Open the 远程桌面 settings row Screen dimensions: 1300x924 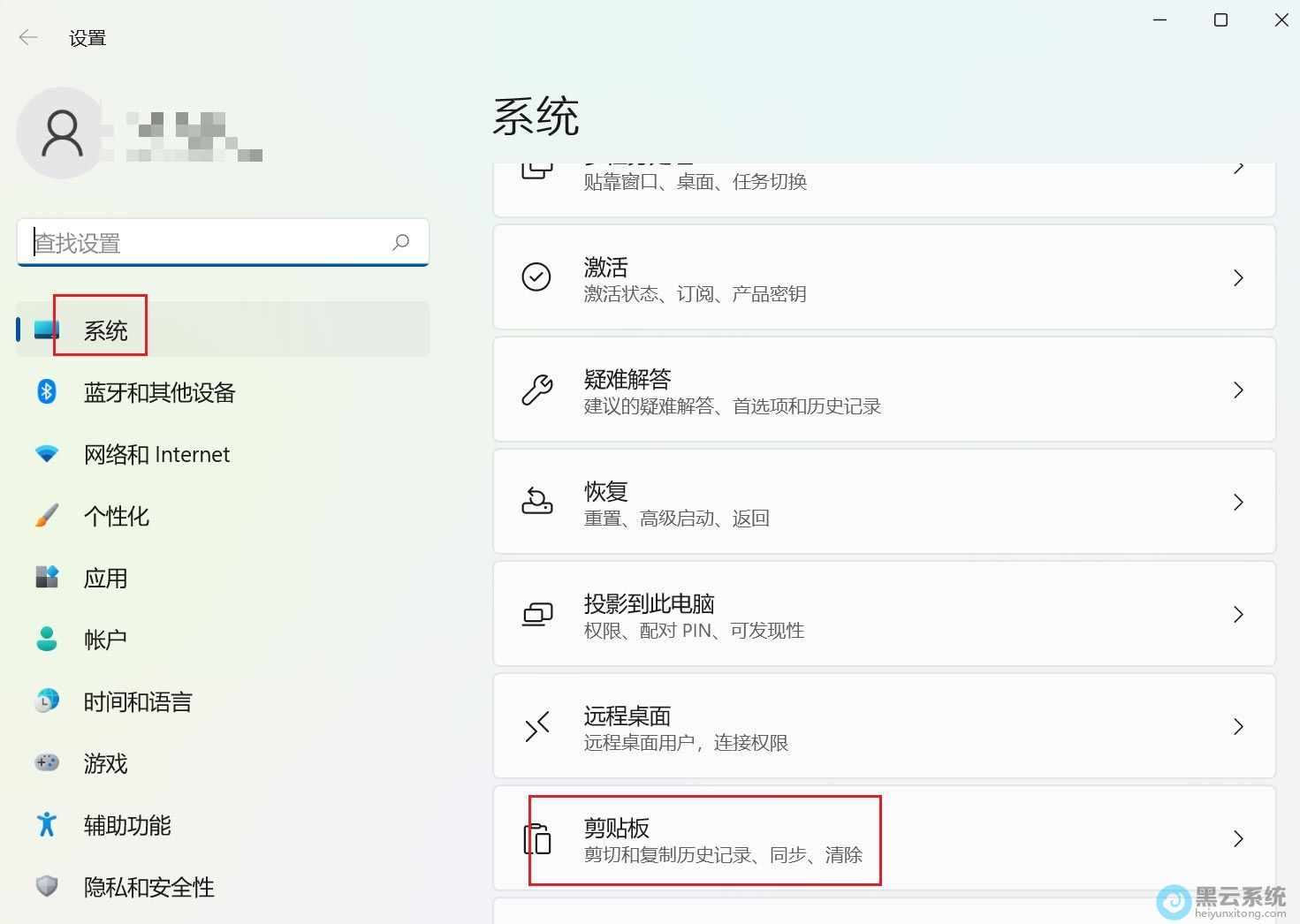pos(884,726)
